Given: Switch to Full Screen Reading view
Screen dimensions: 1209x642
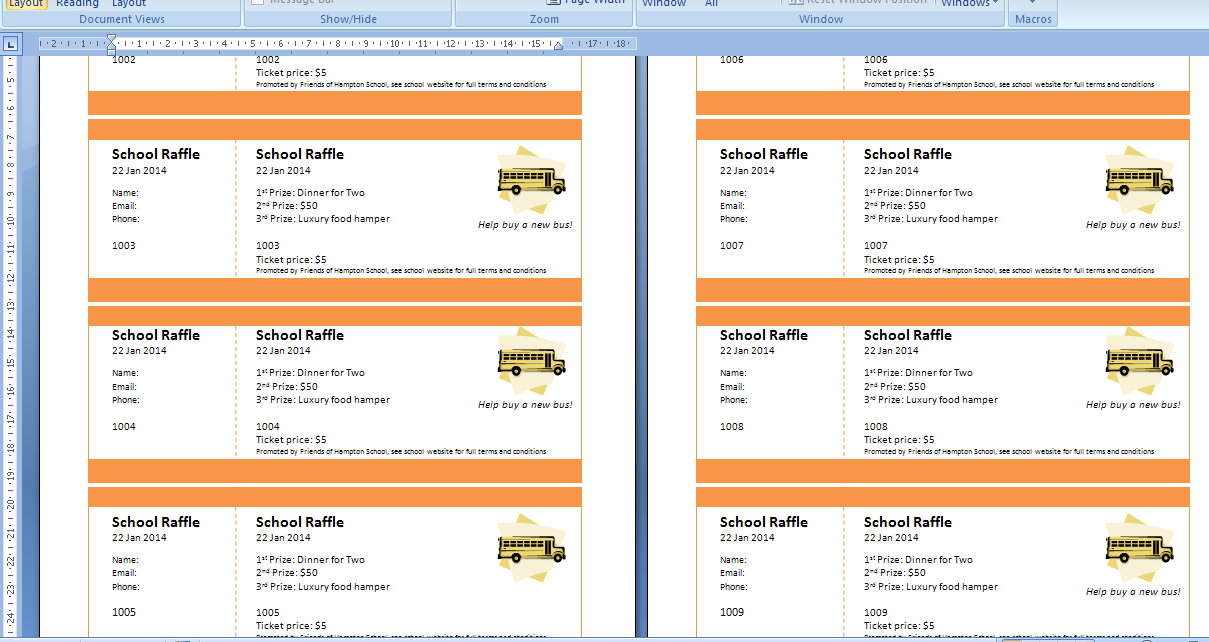Looking at the screenshot, I should point(77,4).
